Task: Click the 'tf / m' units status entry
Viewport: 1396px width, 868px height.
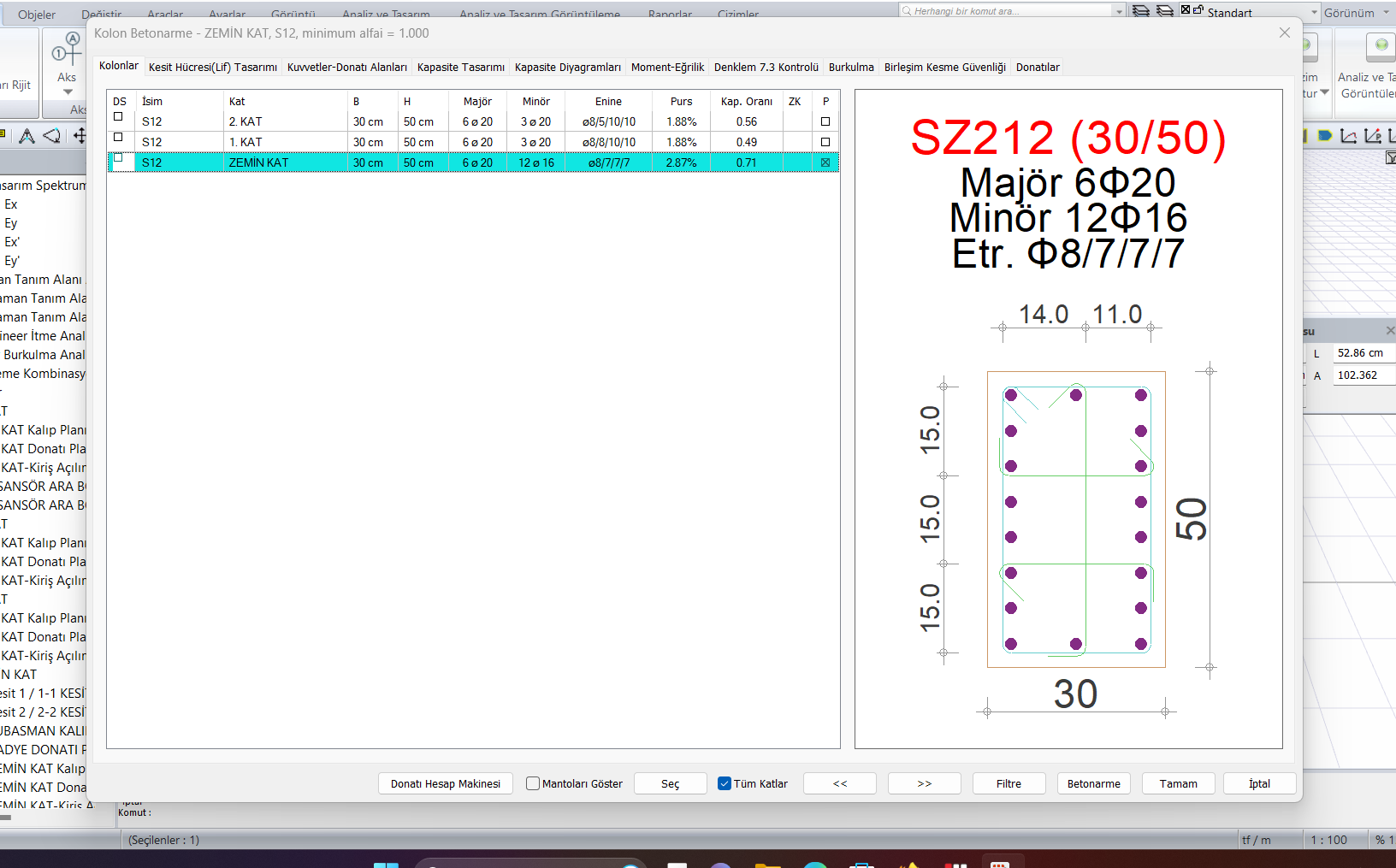Action: pos(1256,840)
